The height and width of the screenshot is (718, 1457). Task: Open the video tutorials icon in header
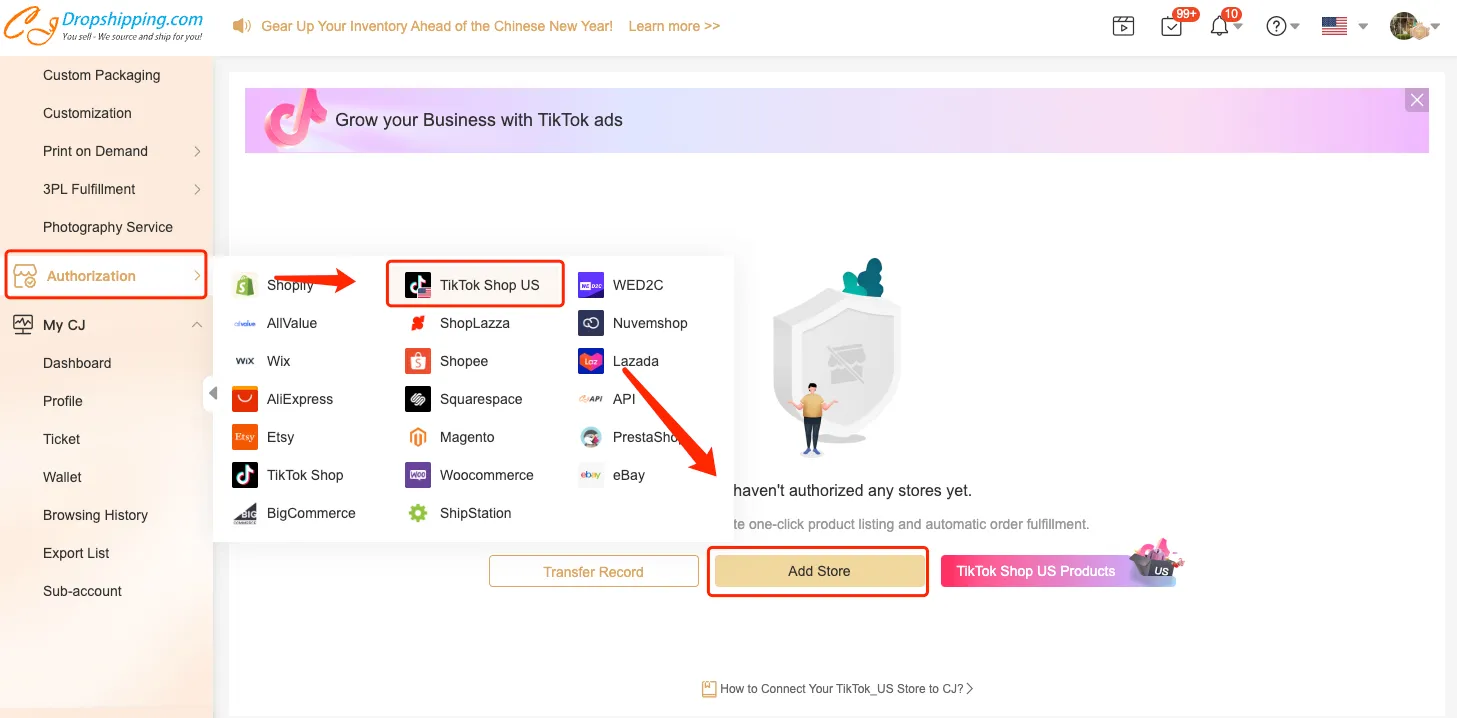[x=1123, y=26]
